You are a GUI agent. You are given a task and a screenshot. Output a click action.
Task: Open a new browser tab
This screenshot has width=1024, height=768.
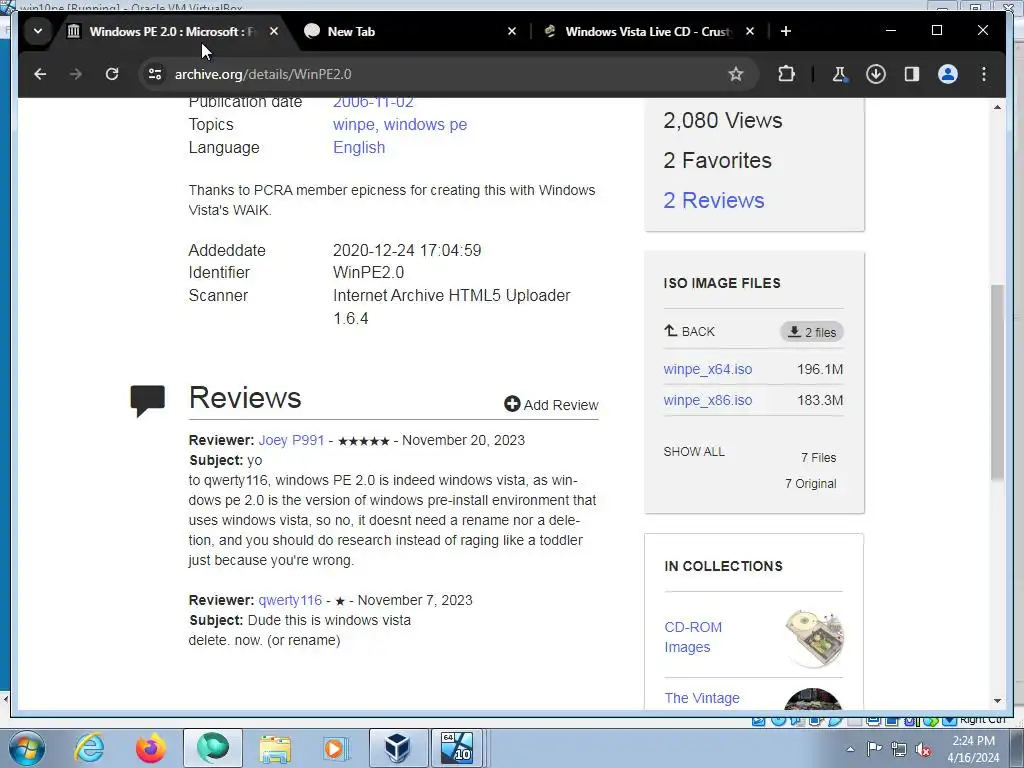click(786, 31)
